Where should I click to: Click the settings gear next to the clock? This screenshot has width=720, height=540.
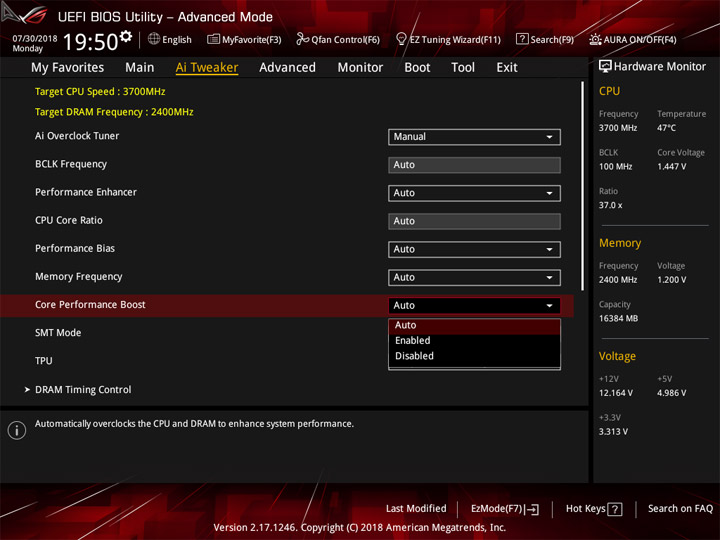click(x=125, y=36)
